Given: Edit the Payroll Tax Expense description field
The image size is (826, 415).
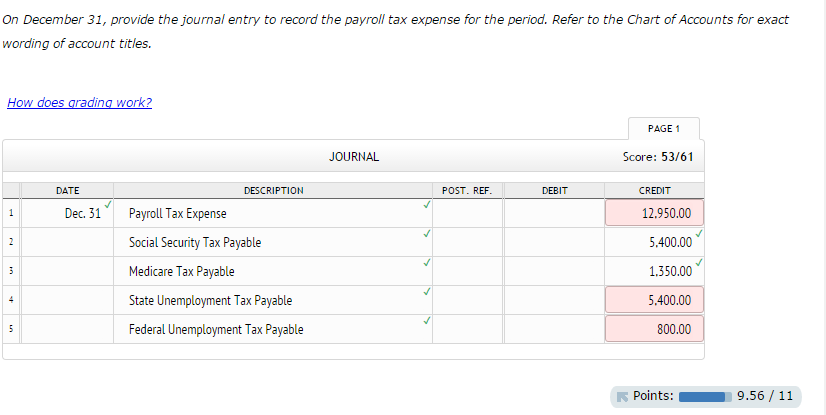Looking at the screenshot, I should [x=270, y=213].
